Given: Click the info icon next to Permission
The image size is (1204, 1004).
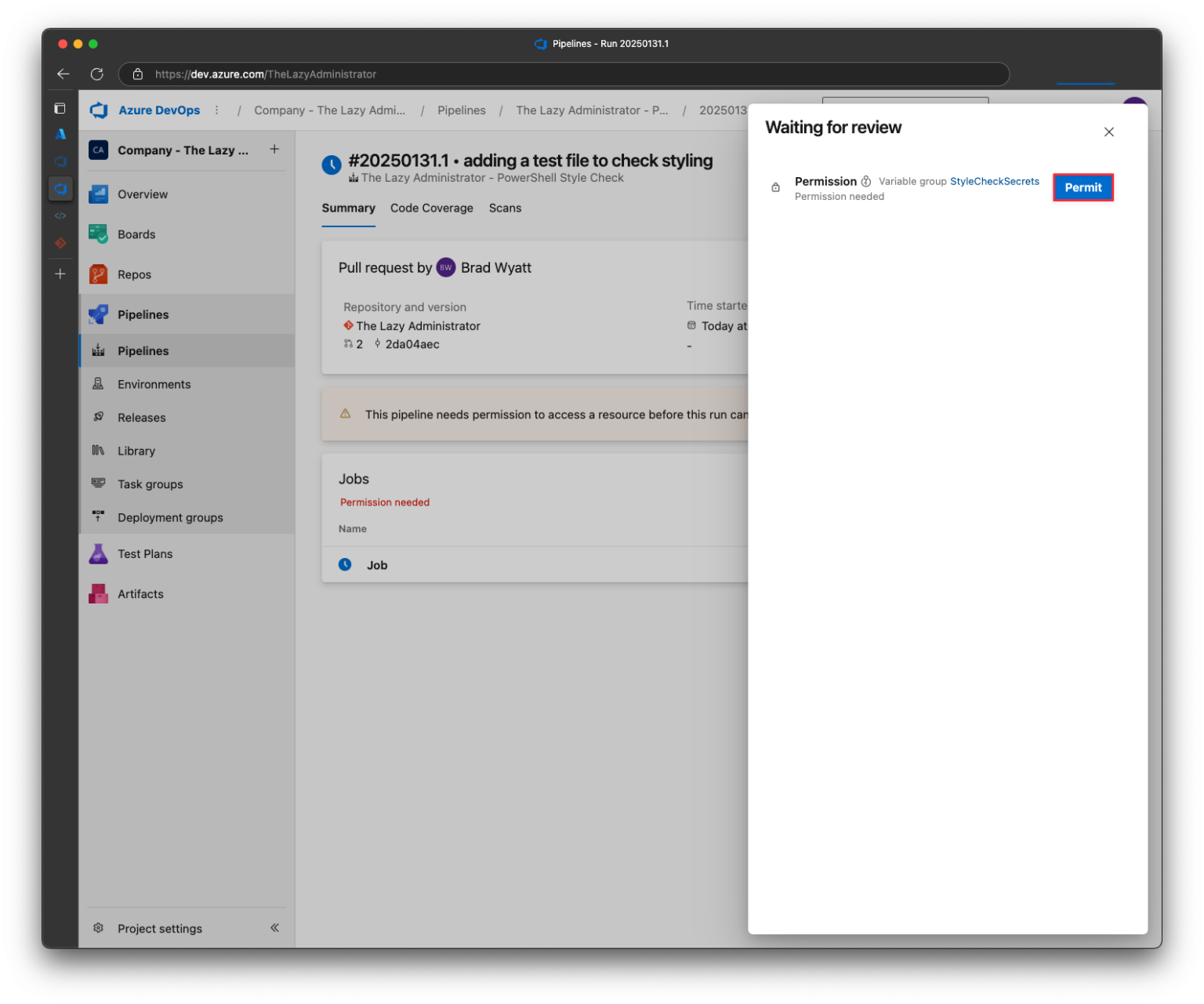Looking at the screenshot, I should (x=865, y=181).
